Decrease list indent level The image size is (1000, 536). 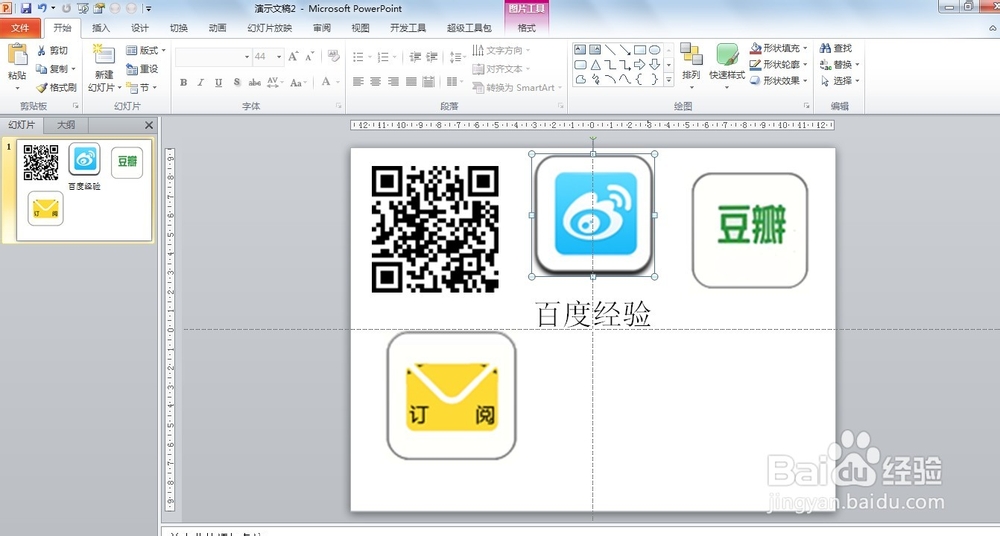click(415, 57)
